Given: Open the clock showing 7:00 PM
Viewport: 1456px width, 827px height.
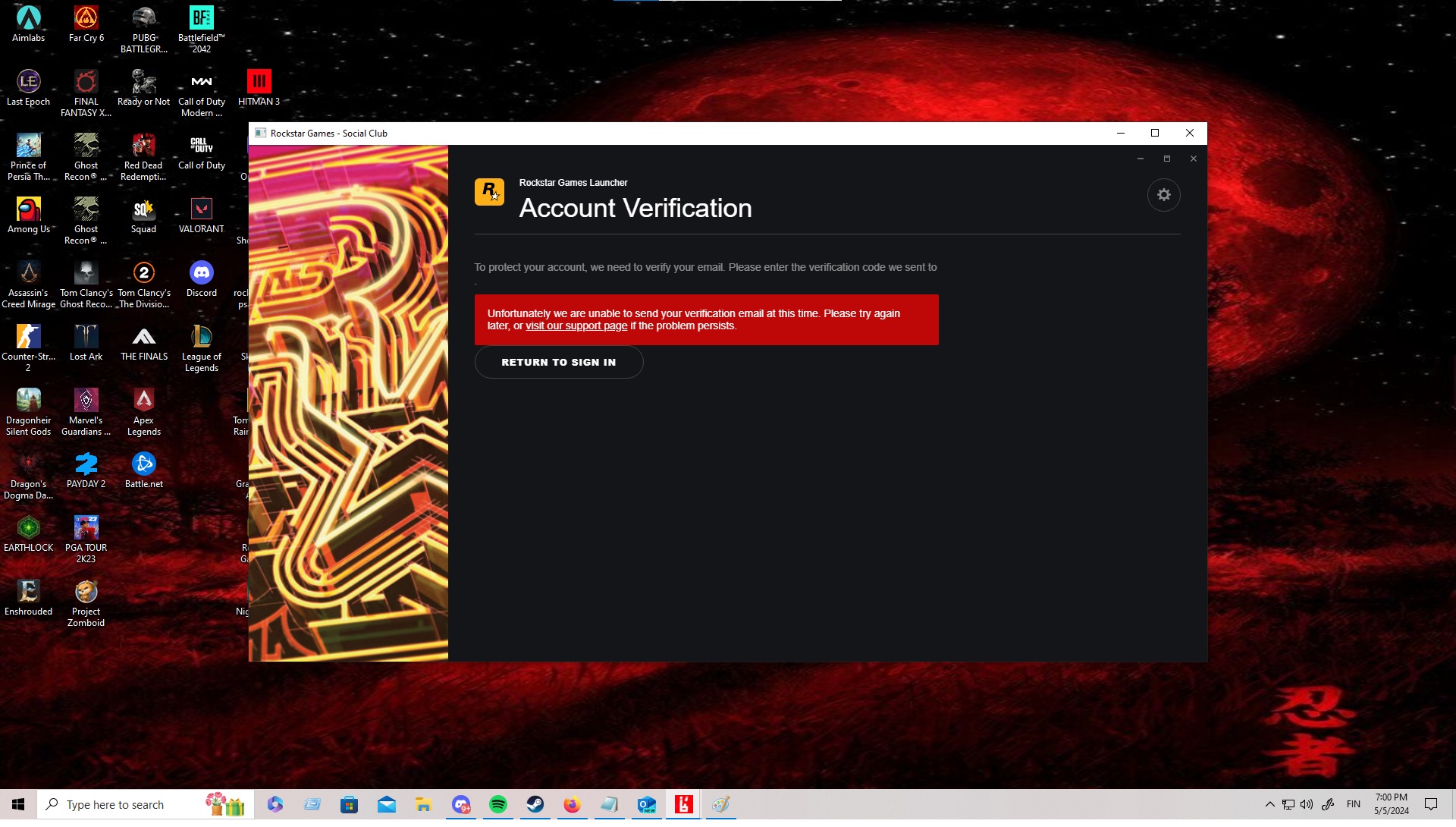Looking at the screenshot, I should click(1391, 804).
